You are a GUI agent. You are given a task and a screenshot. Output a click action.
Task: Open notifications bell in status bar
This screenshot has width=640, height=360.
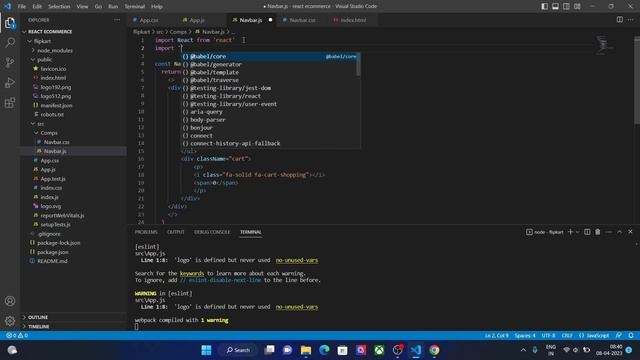(x=631, y=336)
